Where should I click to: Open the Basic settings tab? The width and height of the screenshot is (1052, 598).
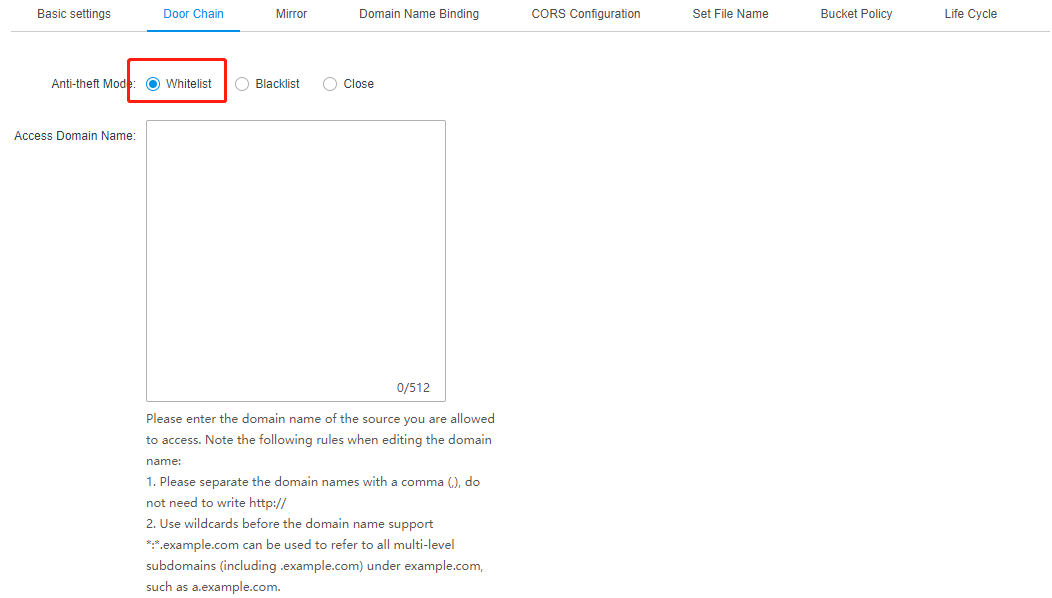(x=74, y=13)
